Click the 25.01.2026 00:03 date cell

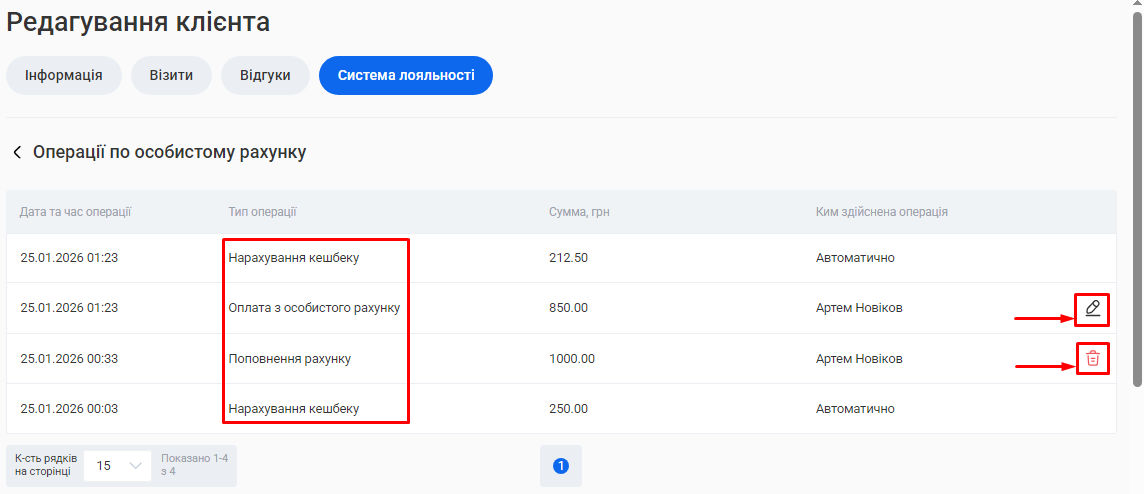69,408
